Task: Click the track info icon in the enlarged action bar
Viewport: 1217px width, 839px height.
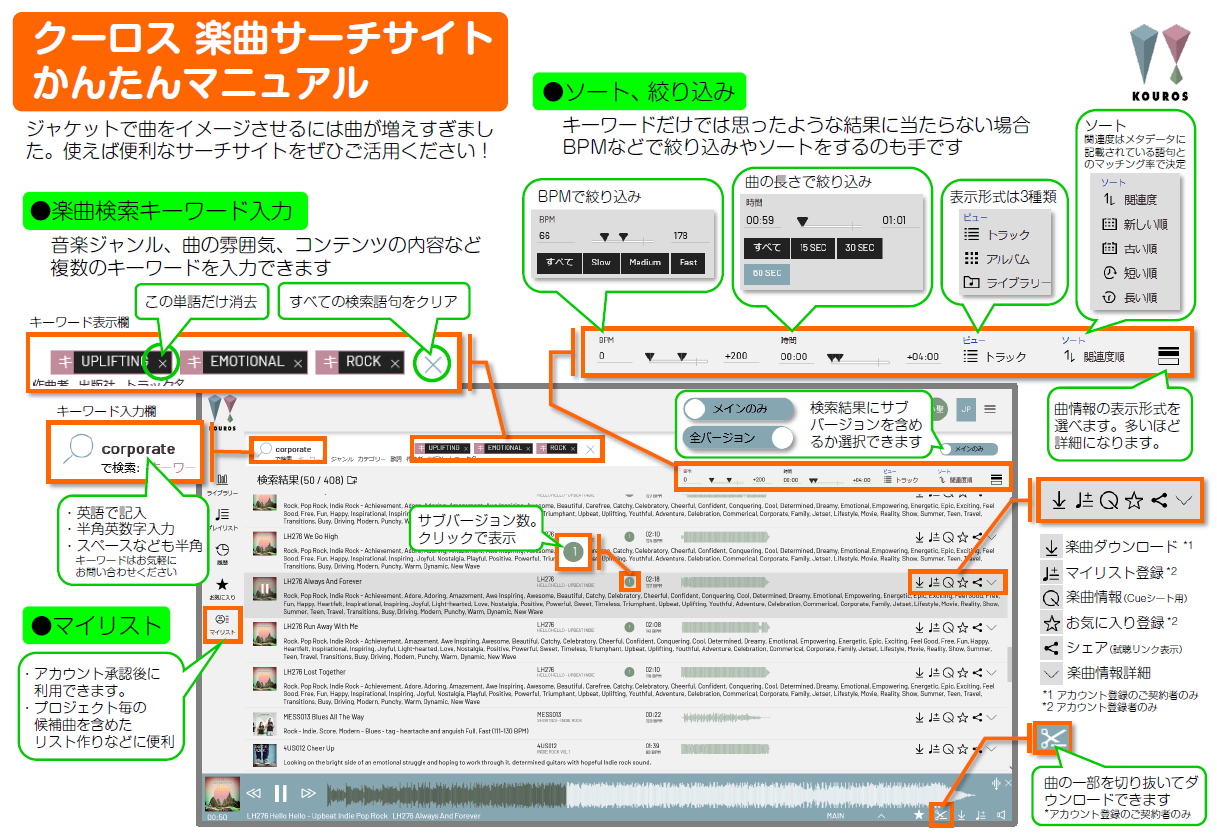Action: point(1108,500)
